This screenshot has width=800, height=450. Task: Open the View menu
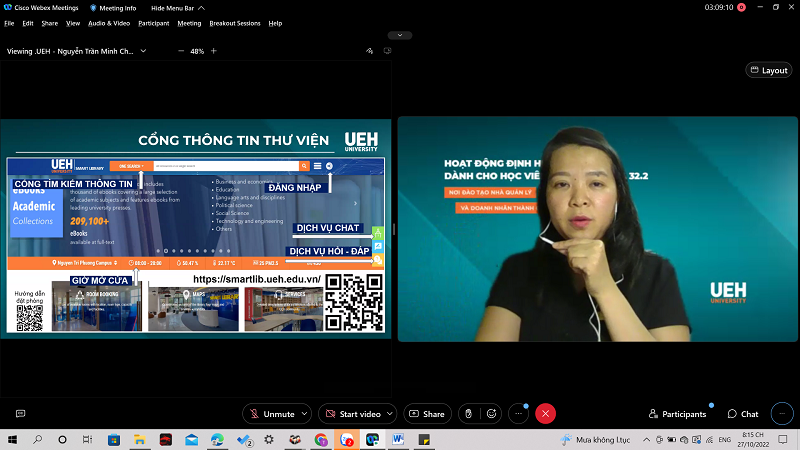(73, 23)
